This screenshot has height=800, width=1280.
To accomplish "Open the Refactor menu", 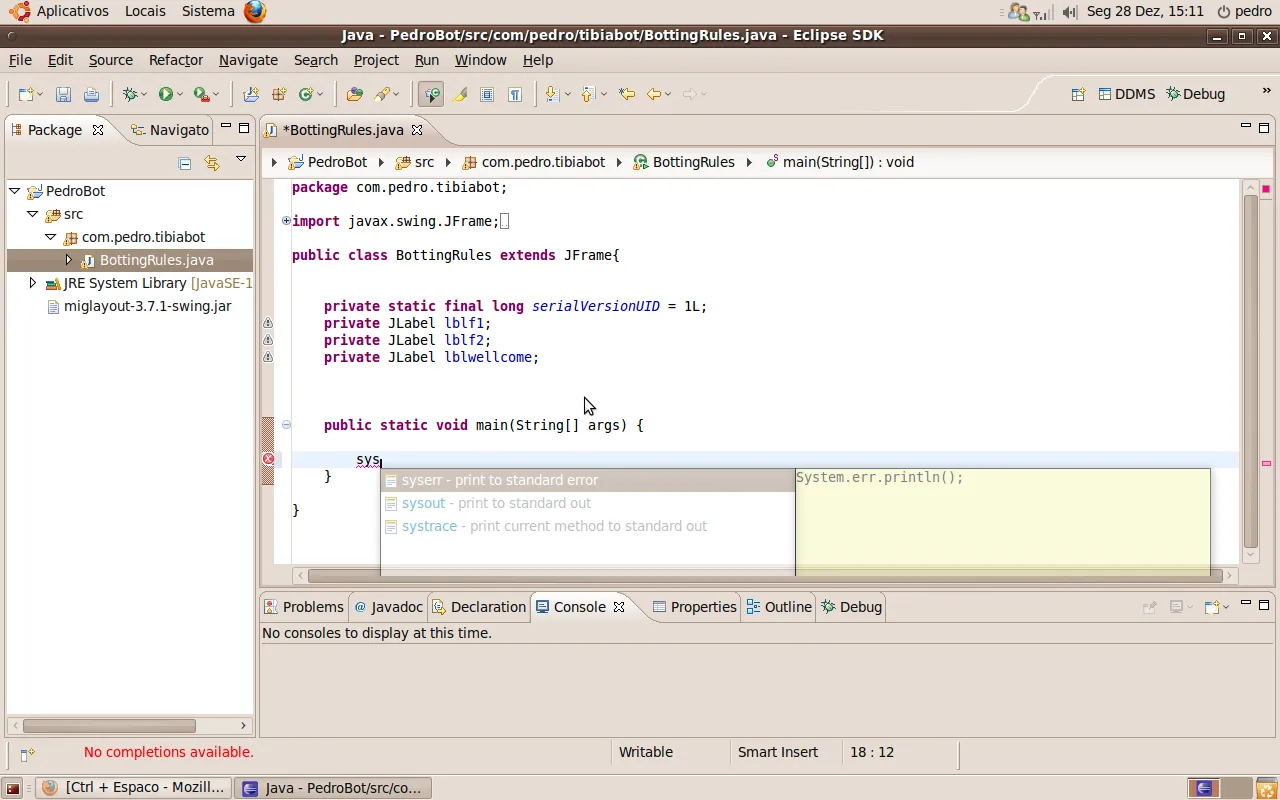I will [175, 60].
